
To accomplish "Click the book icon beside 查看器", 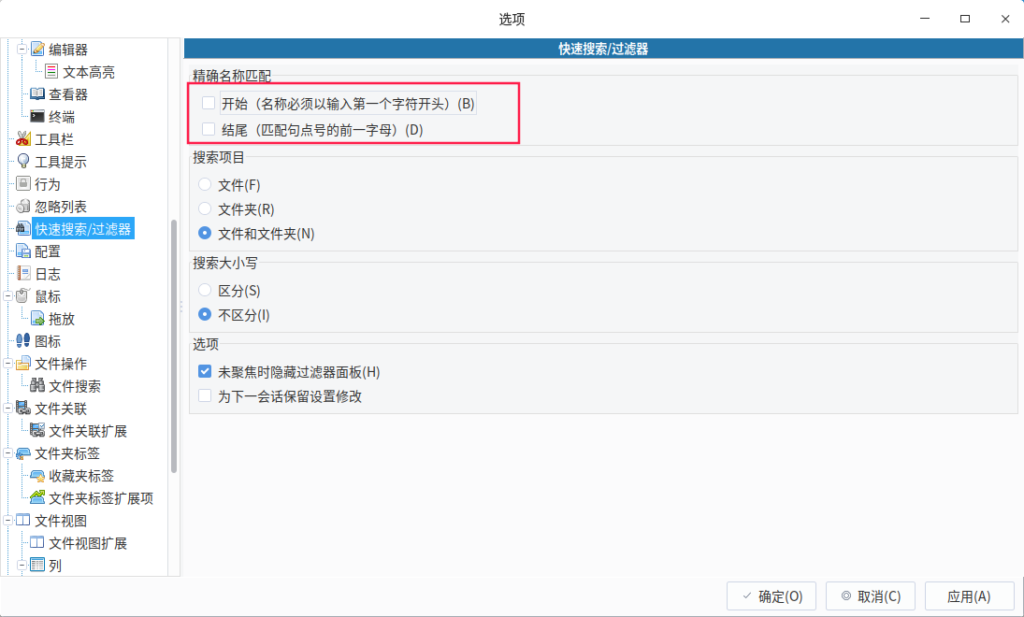I will (x=38, y=94).
